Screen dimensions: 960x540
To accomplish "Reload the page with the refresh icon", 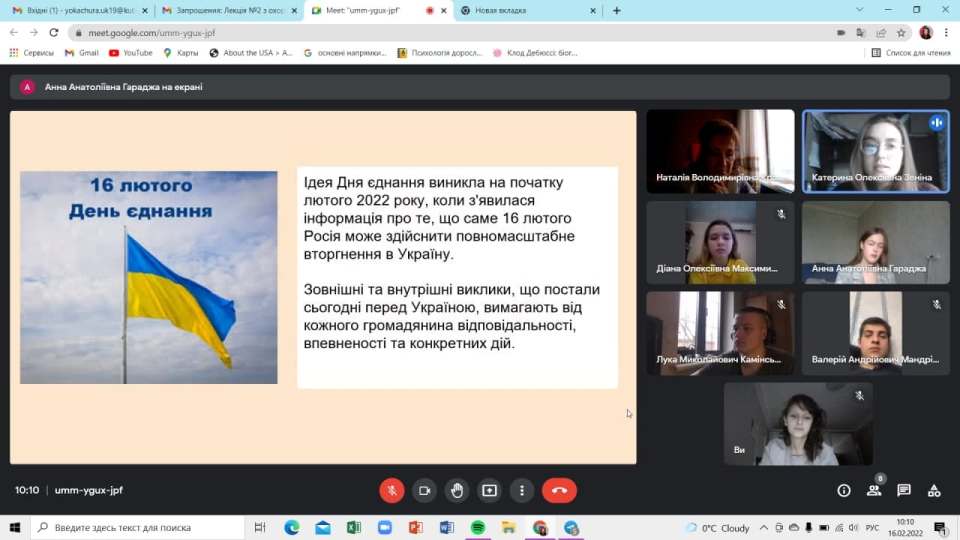I will coord(54,32).
